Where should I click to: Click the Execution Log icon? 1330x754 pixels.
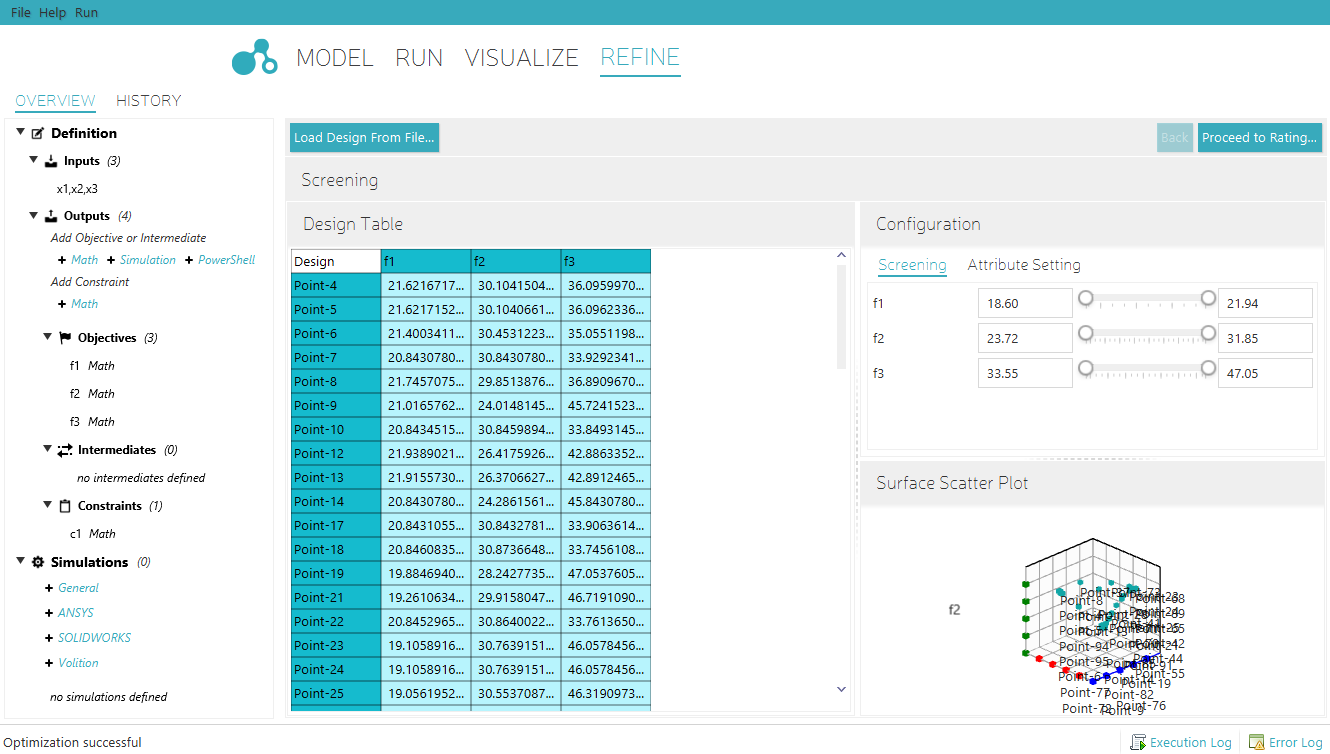pos(1137,742)
